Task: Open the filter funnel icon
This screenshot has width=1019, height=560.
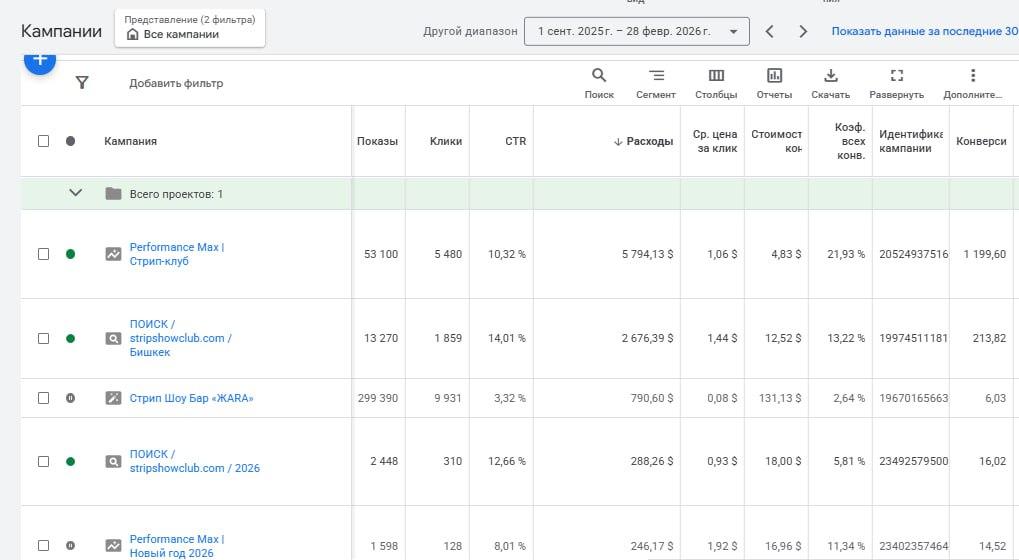Action: 82,83
